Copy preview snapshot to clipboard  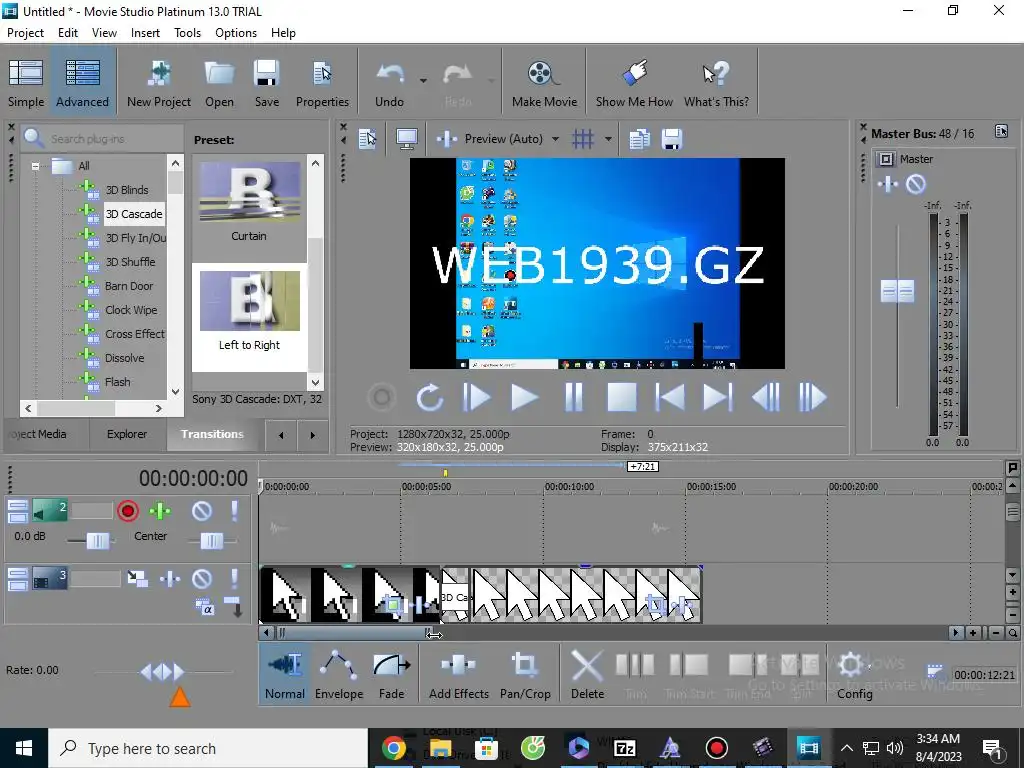[x=639, y=139]
